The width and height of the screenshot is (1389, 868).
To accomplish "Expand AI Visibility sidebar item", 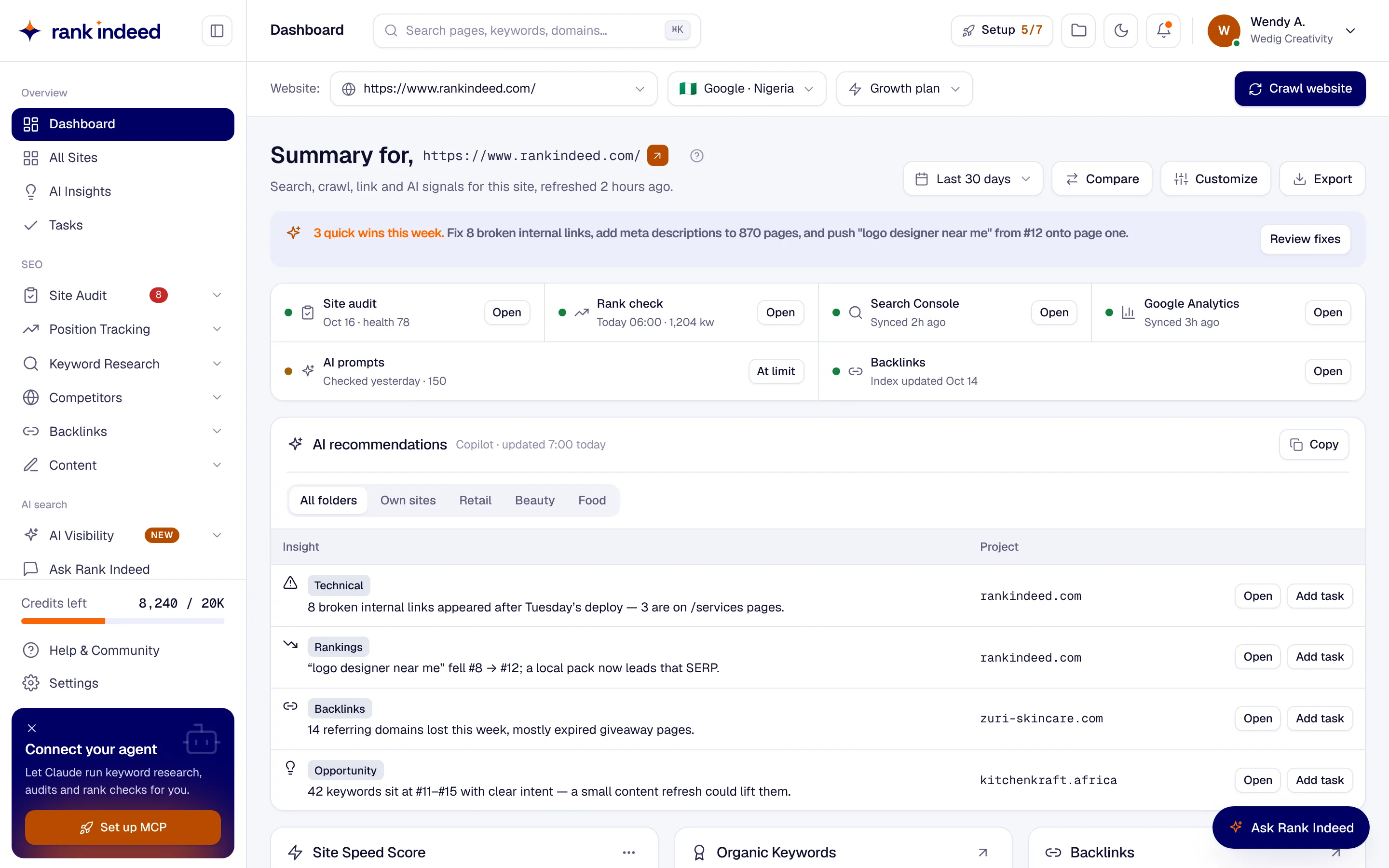I will [x=217, y=535].
